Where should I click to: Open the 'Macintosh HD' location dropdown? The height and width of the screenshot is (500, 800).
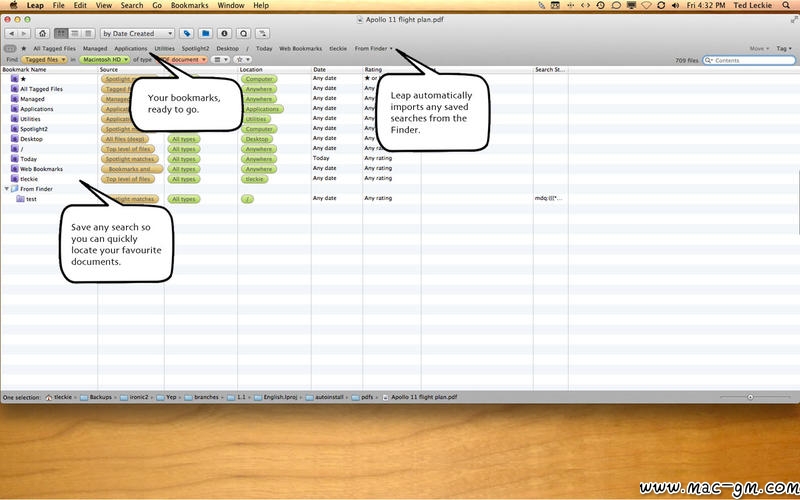[105, 60]
